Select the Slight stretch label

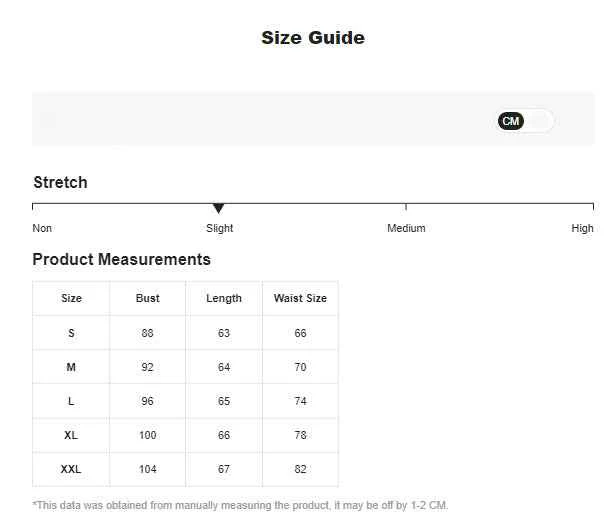pos(220,228)
